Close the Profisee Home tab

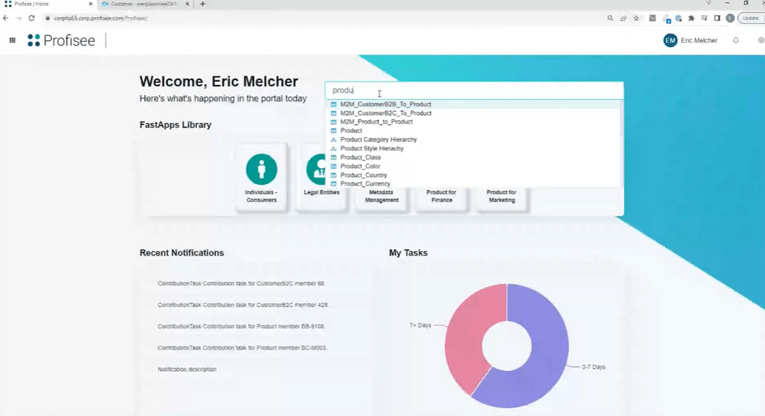tap(90, 4)
